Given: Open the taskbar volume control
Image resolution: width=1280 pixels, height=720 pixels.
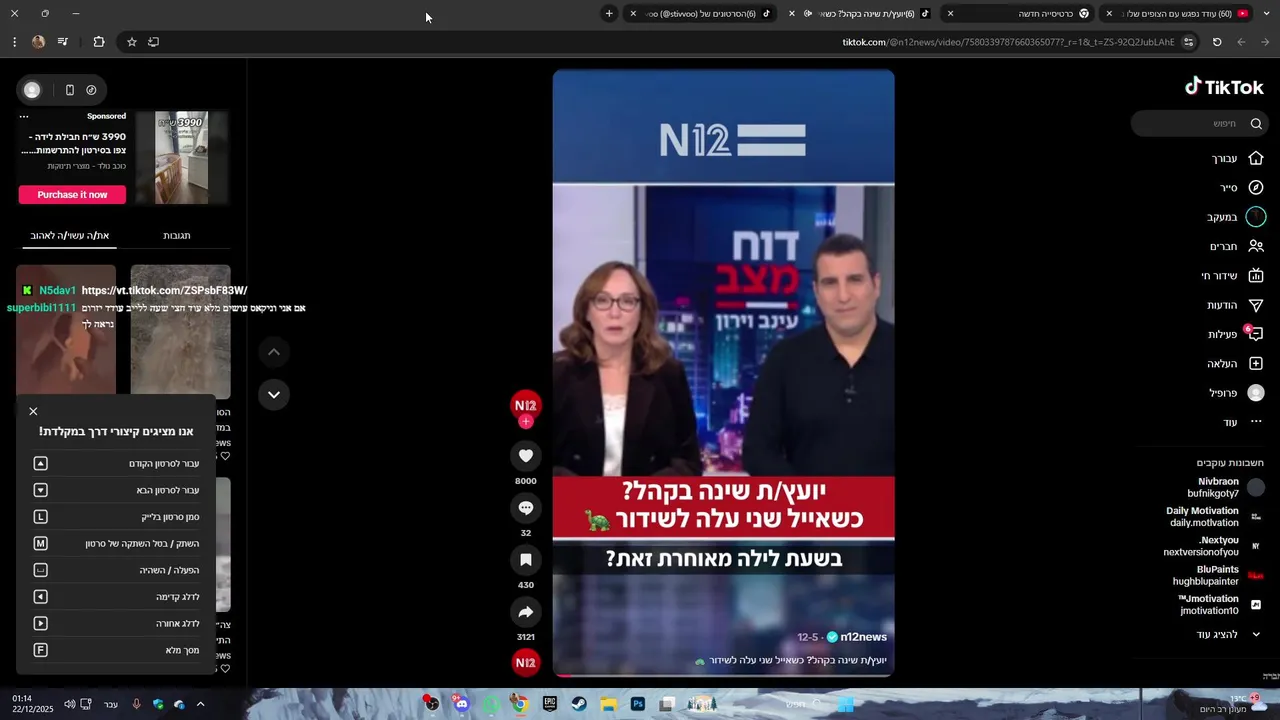Looking at the screenshot, I should pos(69,704).
